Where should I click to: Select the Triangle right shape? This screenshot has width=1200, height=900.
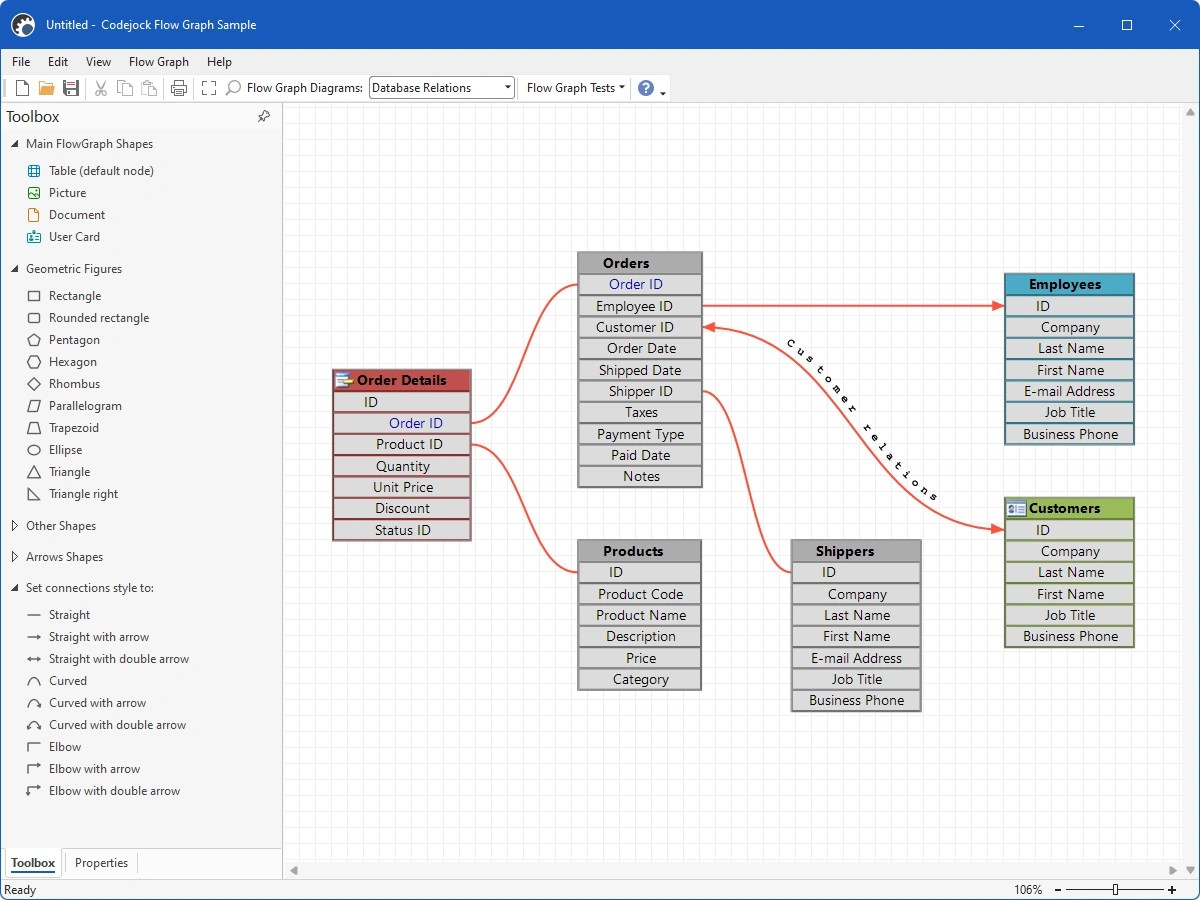click(x=83, y=494)
